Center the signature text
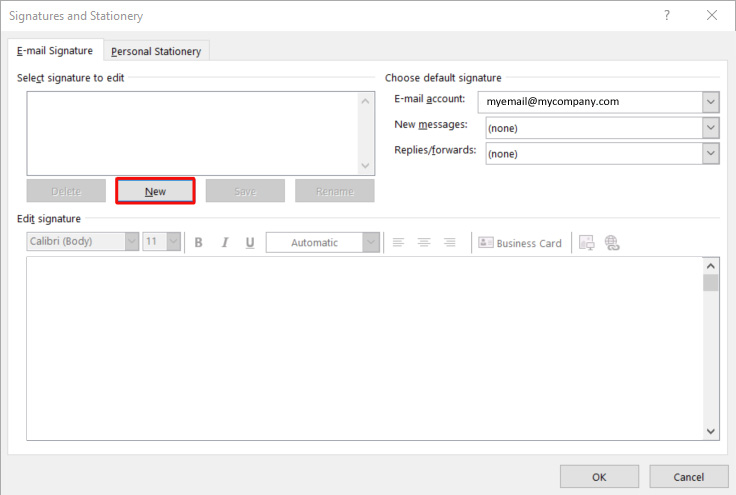Viewport: 736px width, 495px height. coord(424,243)
